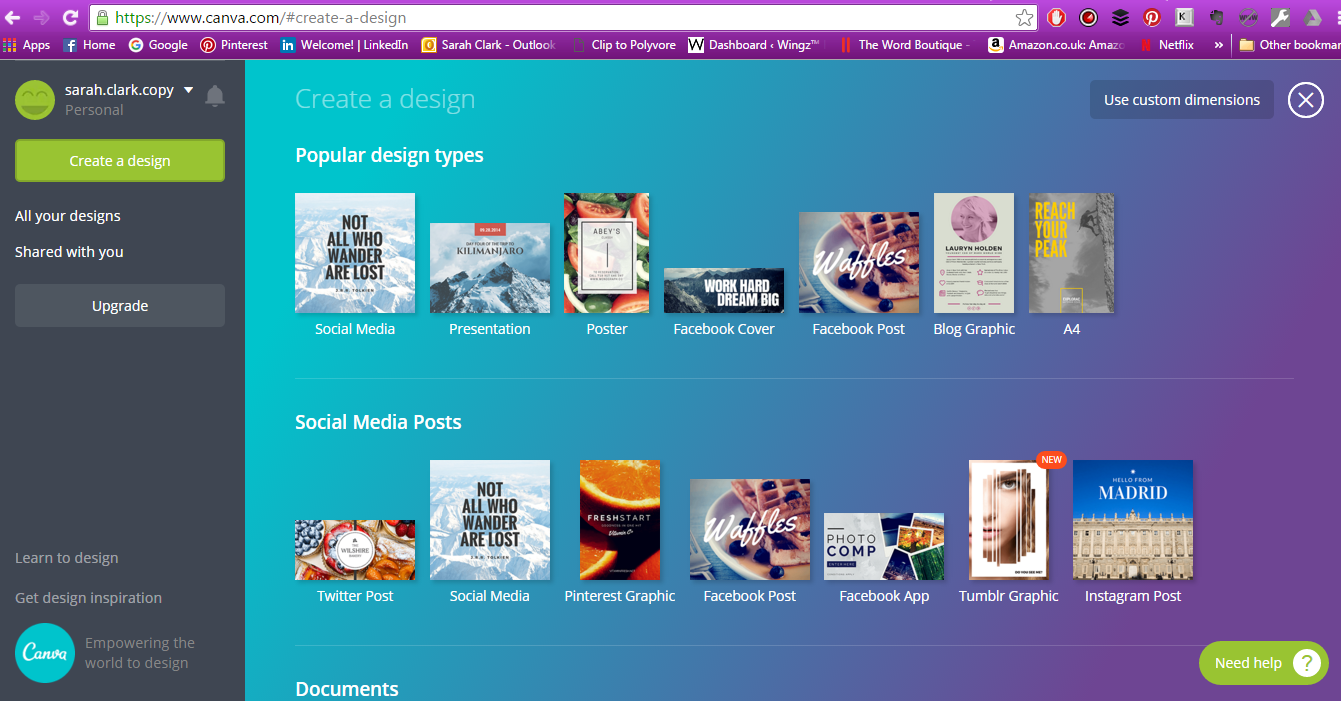Choose the Facebook App thumbnail
The height and width of the screenshot is (701, 1341).
point(884,546)
